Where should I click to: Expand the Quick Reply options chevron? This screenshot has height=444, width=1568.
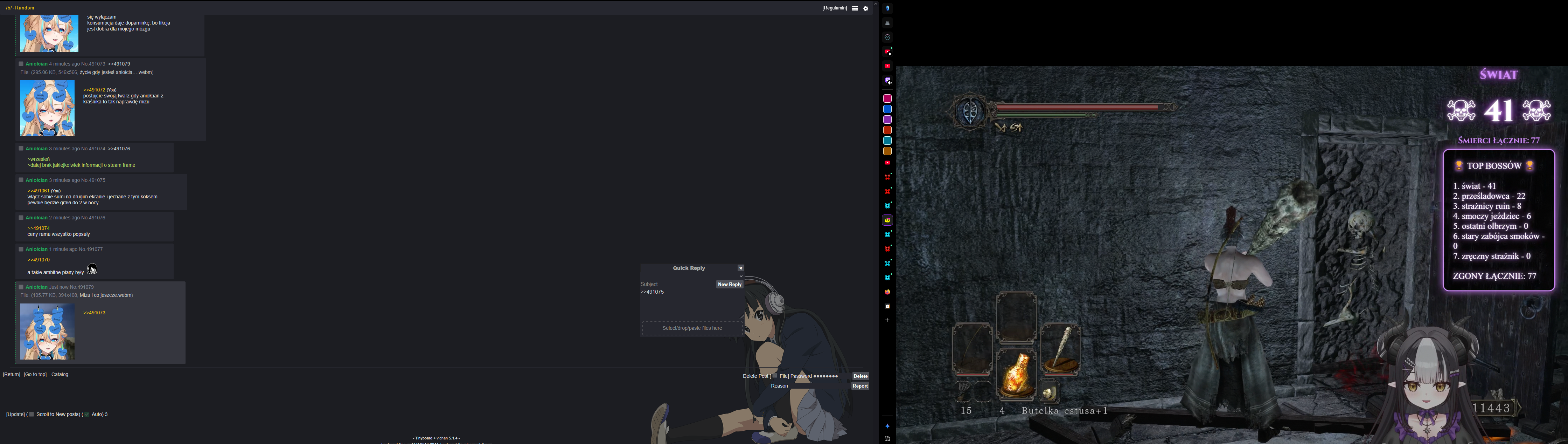[x=741, y=276]
